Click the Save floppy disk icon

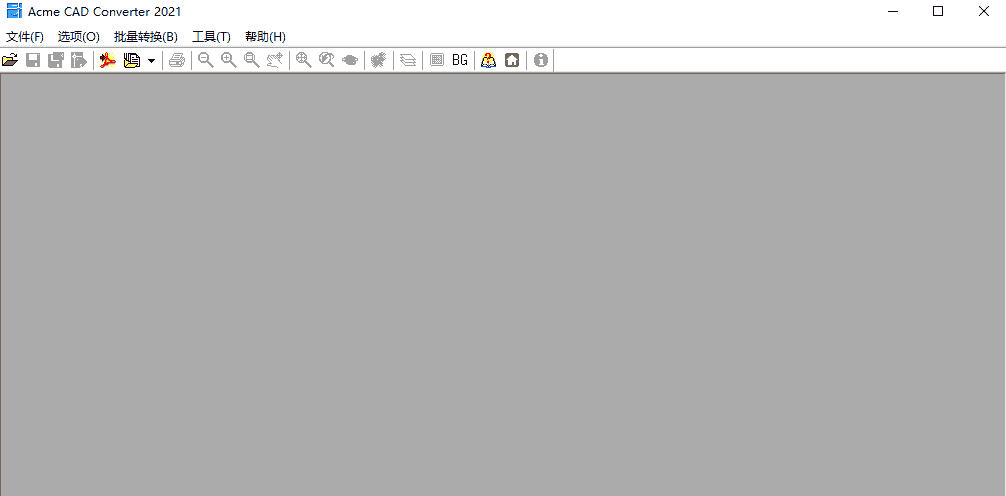click(x=33, y=60)
